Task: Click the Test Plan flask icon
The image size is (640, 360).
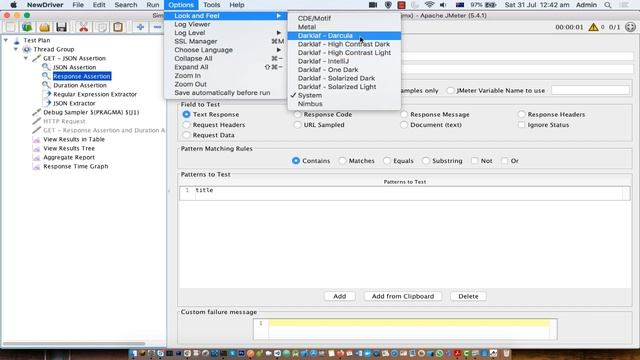Action: pyautogui.click(x=17, y=40)
